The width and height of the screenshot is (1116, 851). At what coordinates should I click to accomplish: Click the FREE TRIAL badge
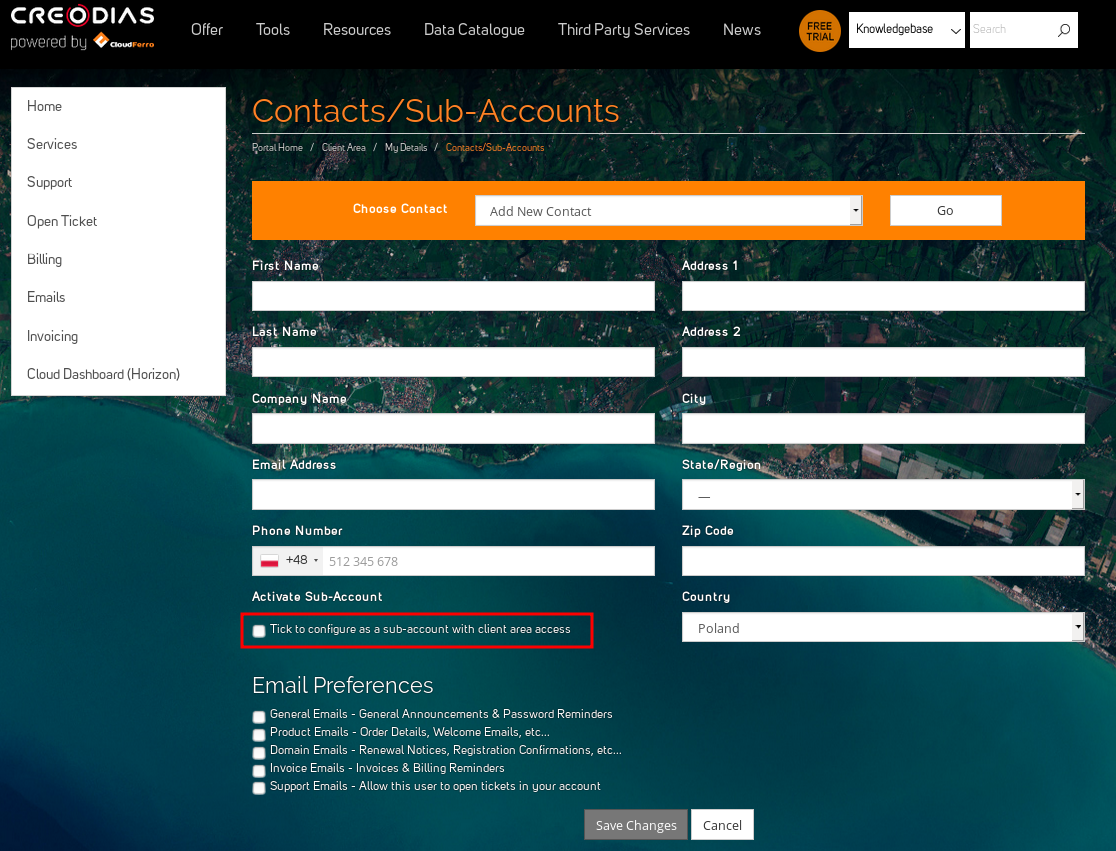pos(819,31)
